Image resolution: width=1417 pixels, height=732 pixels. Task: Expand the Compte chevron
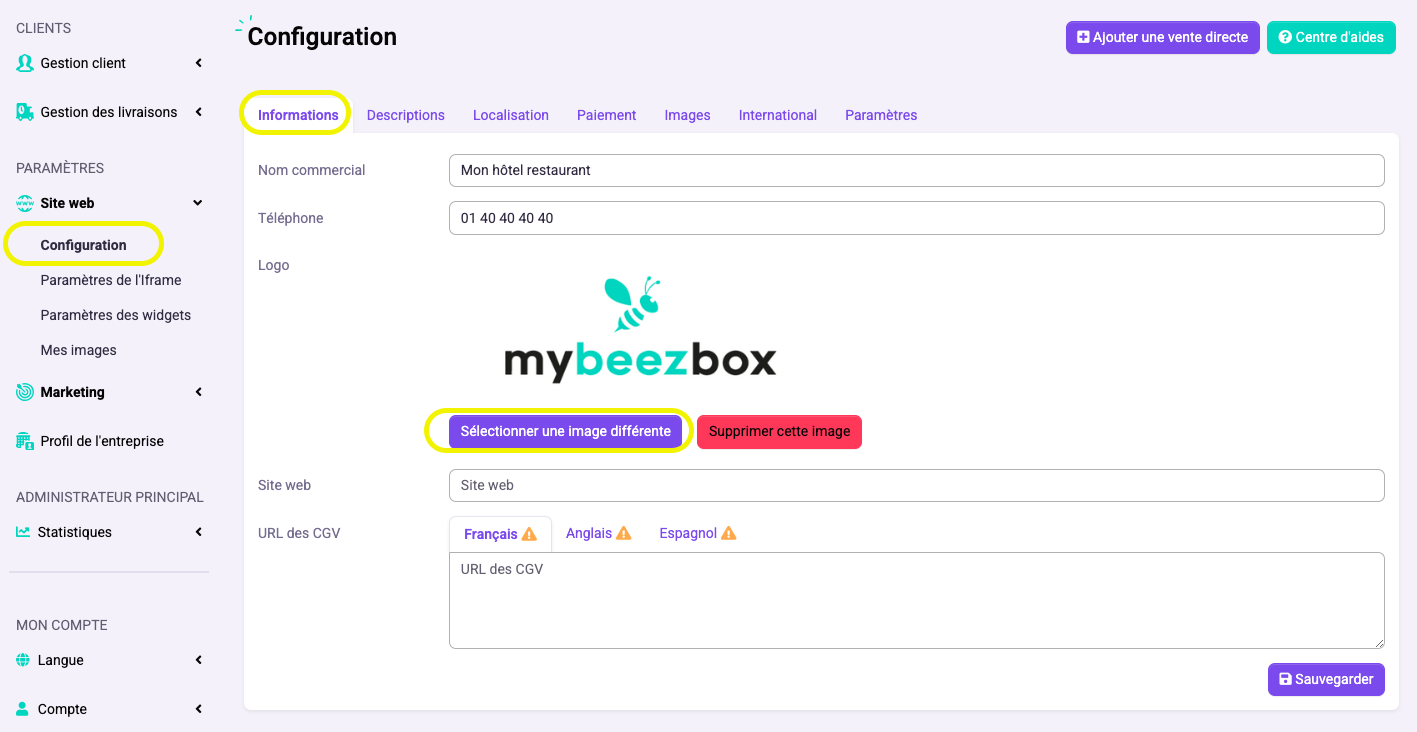pos(198,709)
